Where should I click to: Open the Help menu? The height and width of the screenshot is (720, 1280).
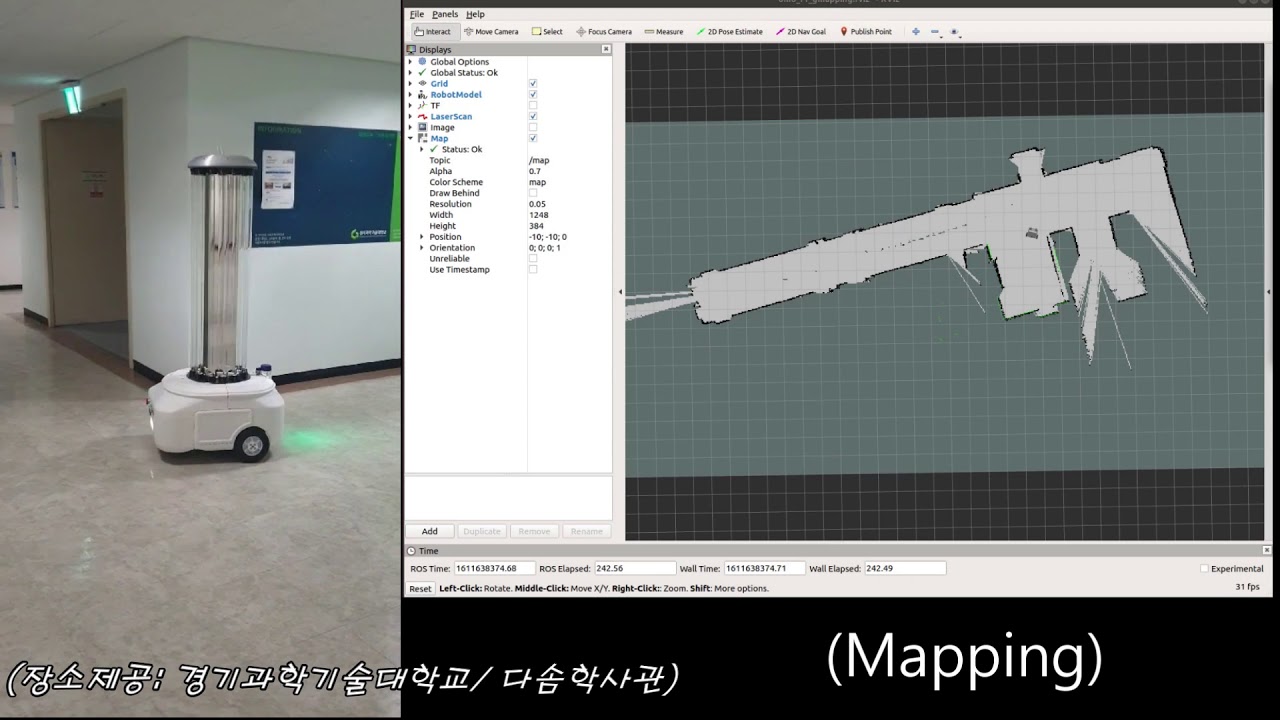click(476, 15)
